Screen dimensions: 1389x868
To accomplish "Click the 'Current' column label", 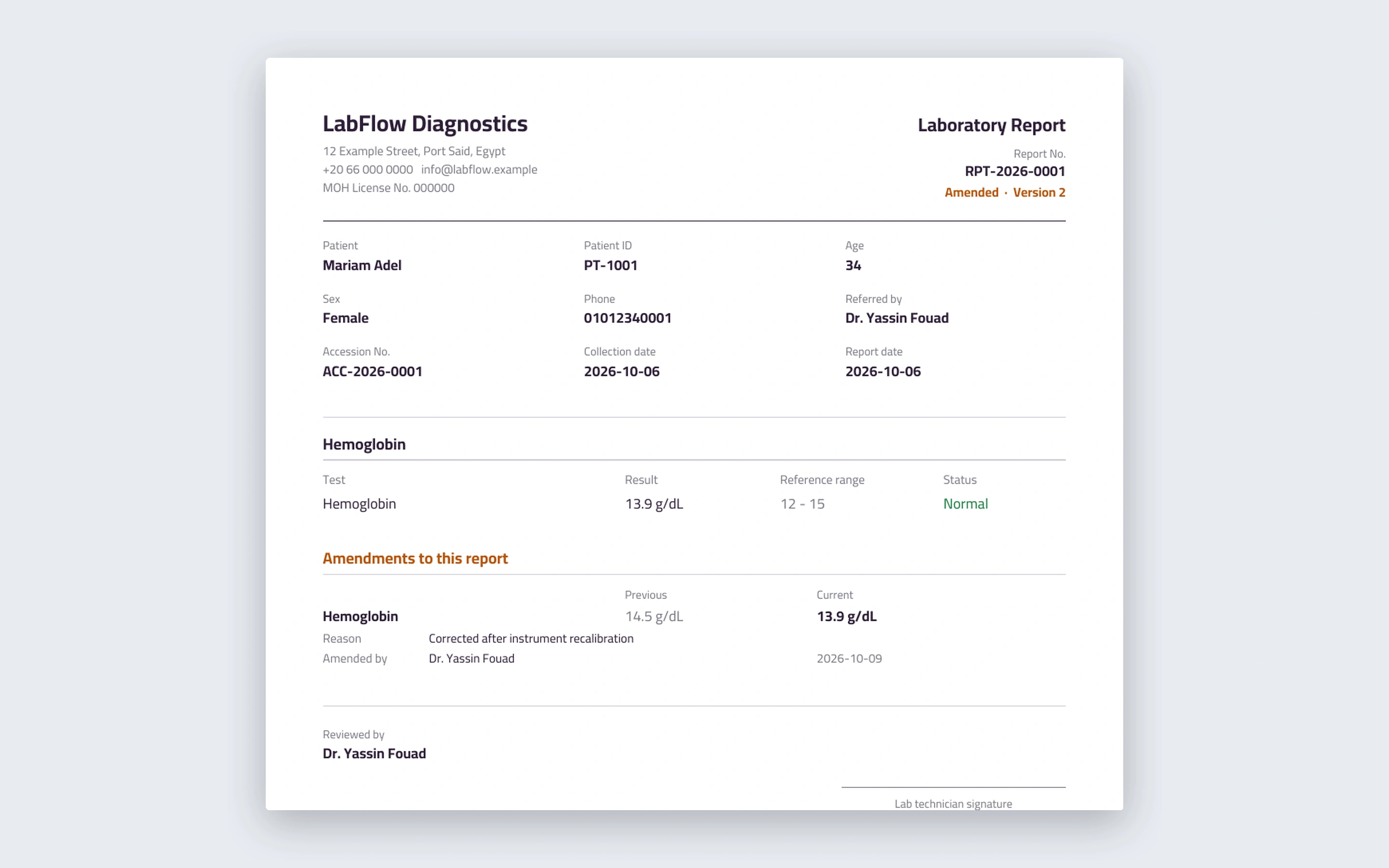I will tap(834, 595).
